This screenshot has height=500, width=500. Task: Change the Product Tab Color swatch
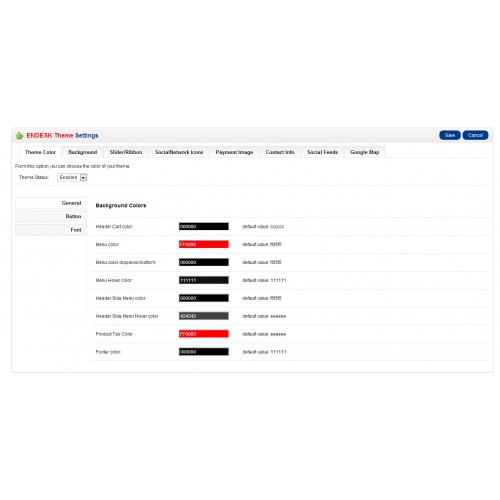204,334
